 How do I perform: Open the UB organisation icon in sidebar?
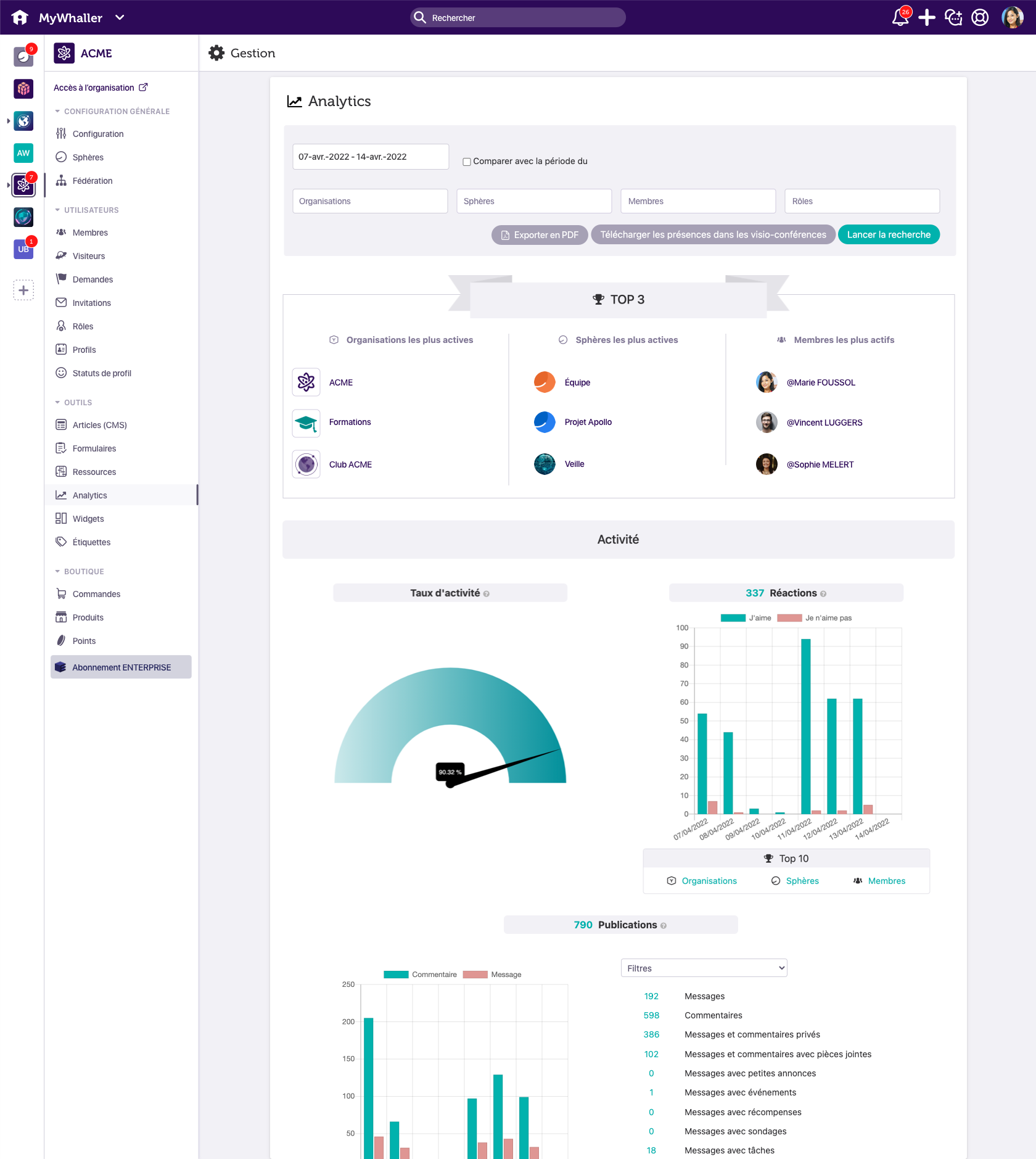pos(23,249)
